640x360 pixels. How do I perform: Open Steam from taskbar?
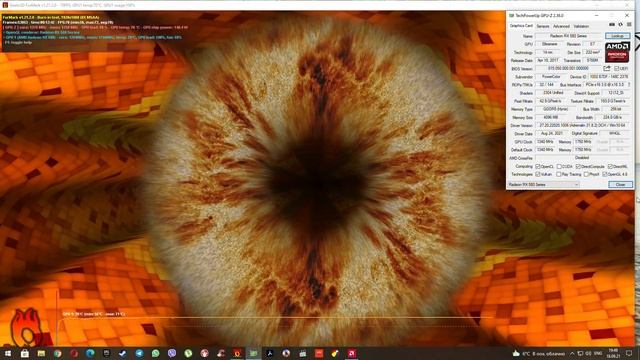pyautogui.click(x=123, y=353)
